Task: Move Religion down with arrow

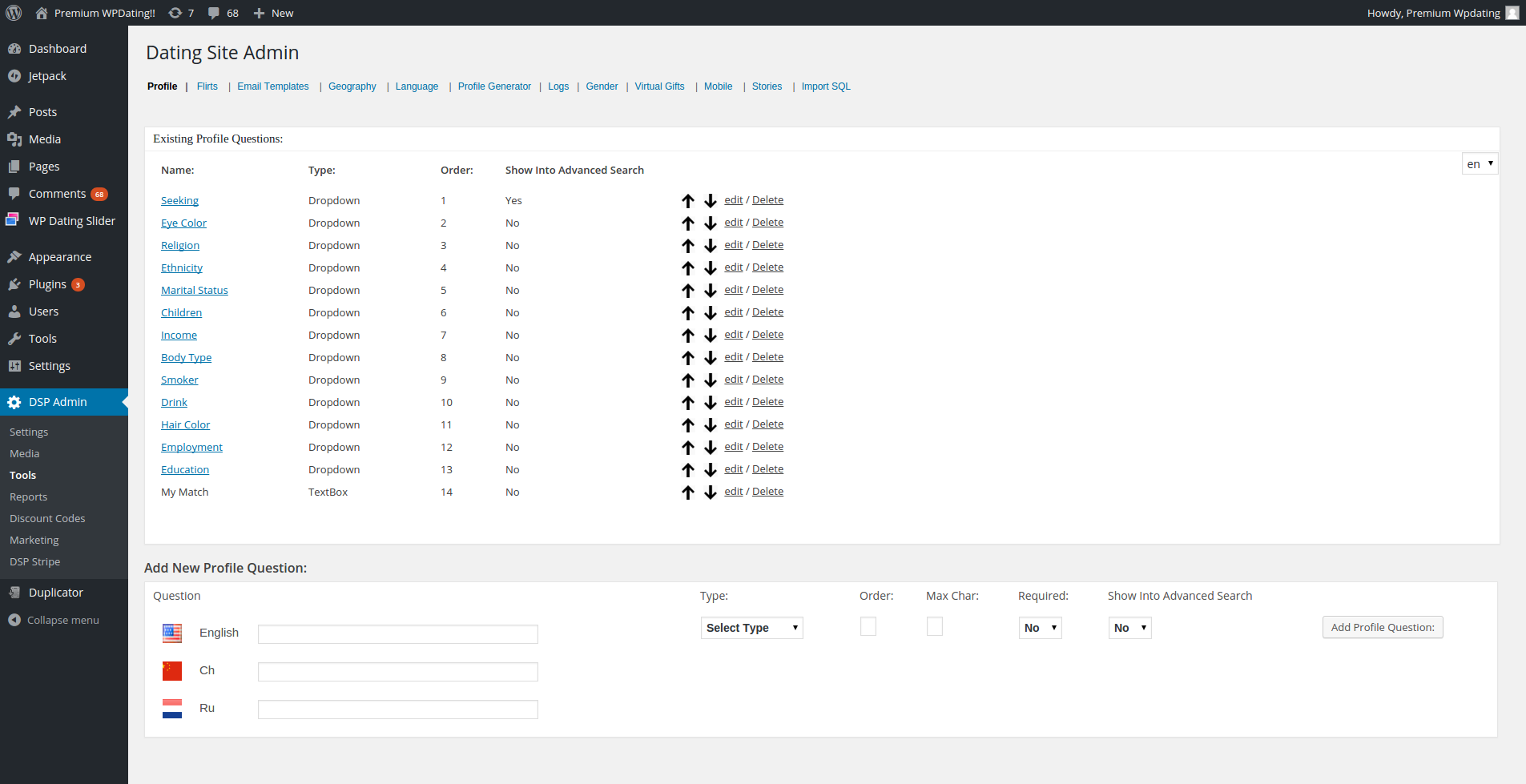Action: pyautogui.click(x=711, y=246)
